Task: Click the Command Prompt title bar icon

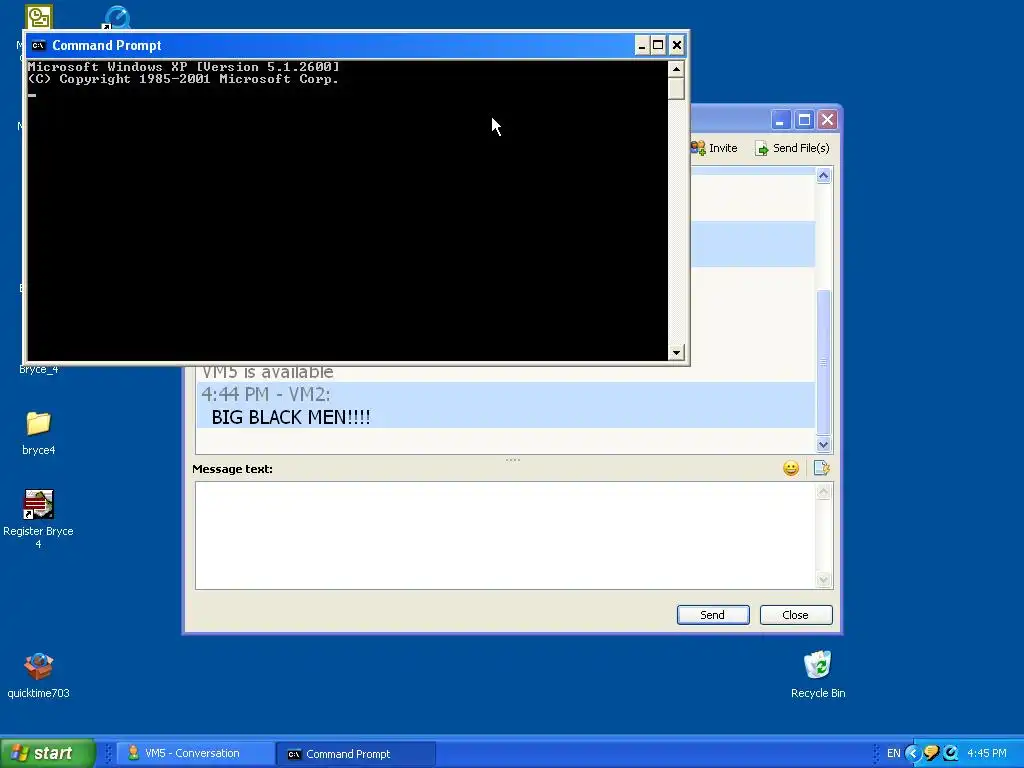Action: (x=39, y=45)
